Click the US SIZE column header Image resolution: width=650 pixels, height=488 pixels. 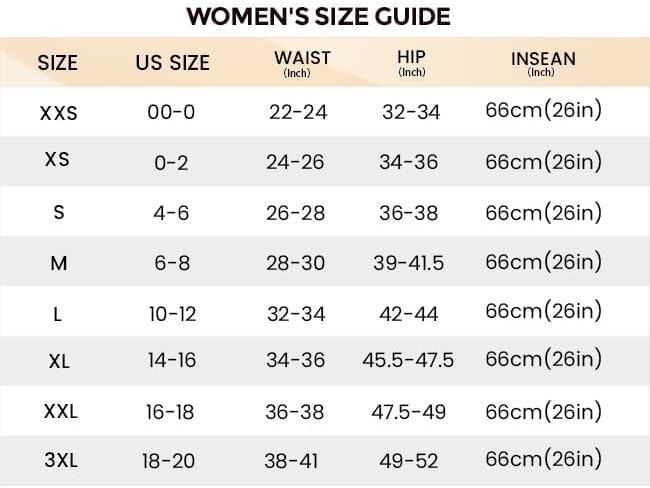[x=172, y=62]
